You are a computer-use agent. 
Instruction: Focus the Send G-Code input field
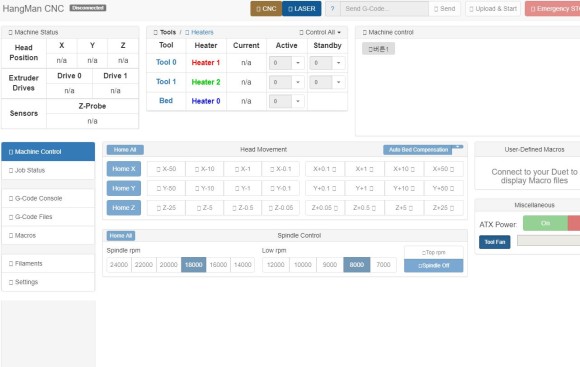pyautogui.click(x=384, y=9)
